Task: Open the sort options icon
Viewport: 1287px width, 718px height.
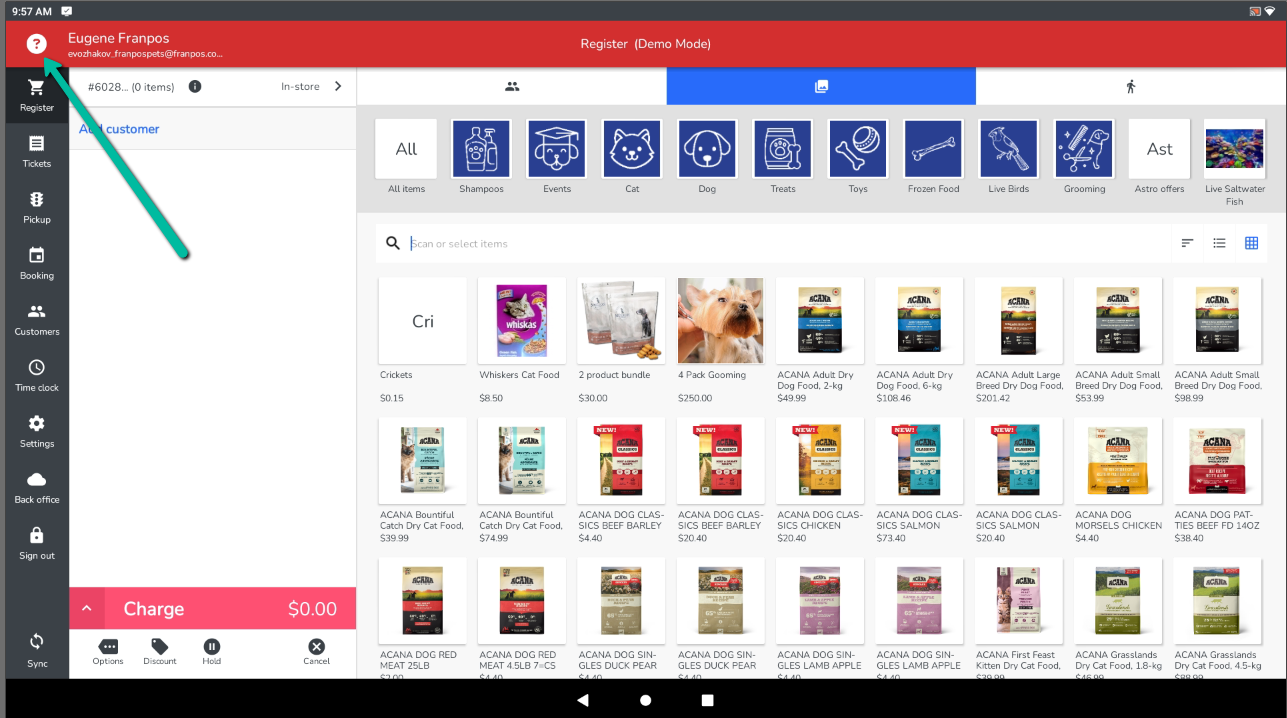Action: [1187, 243]
